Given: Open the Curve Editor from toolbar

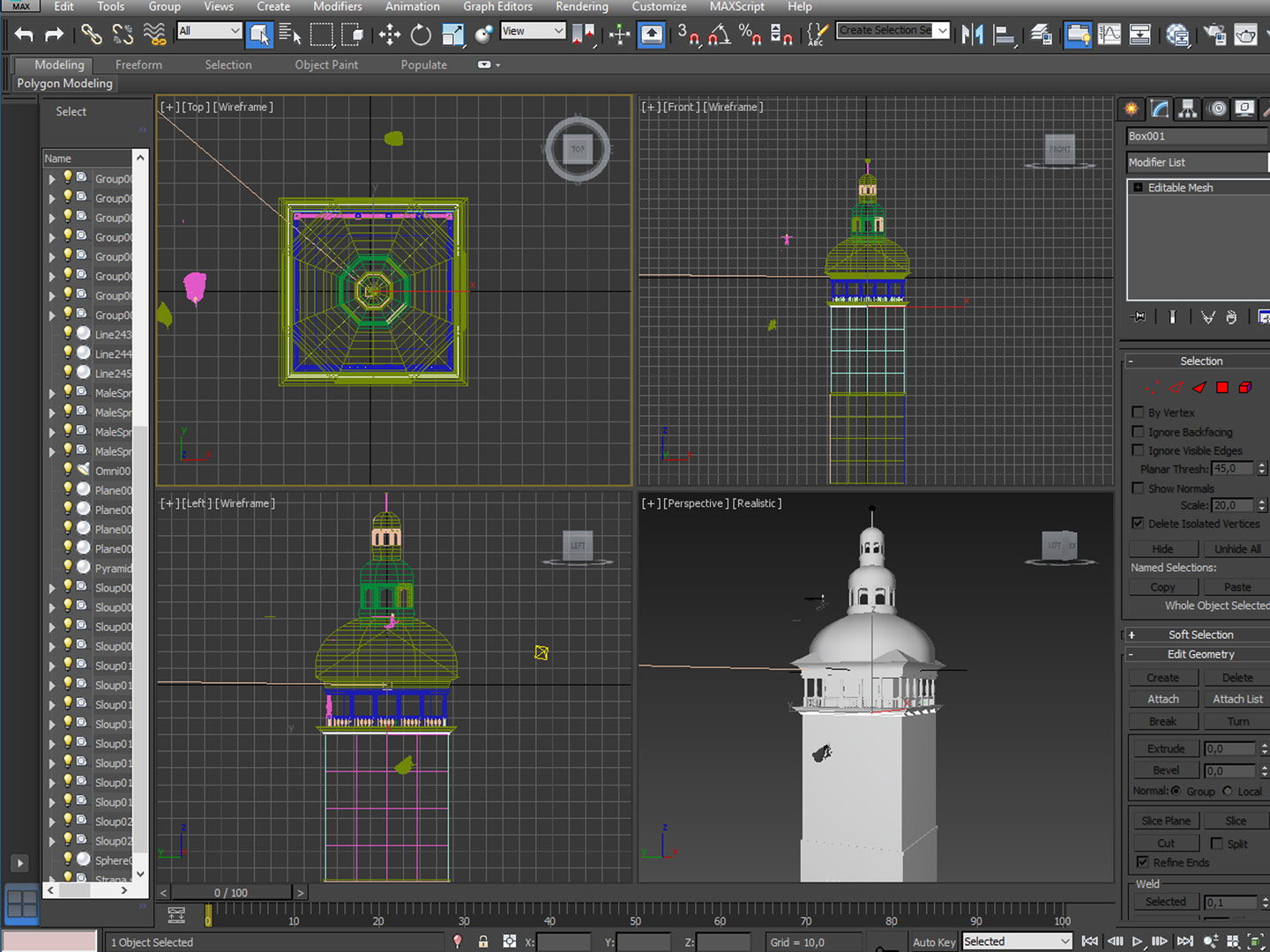Looking at the screenshot, I should [1109, 34].
